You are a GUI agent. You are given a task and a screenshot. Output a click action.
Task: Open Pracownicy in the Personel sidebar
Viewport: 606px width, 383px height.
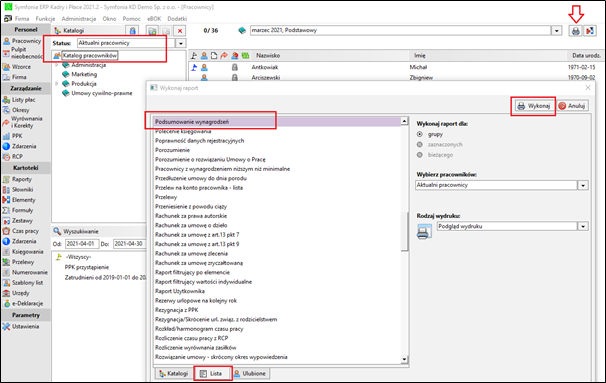[x=22, y=41]
